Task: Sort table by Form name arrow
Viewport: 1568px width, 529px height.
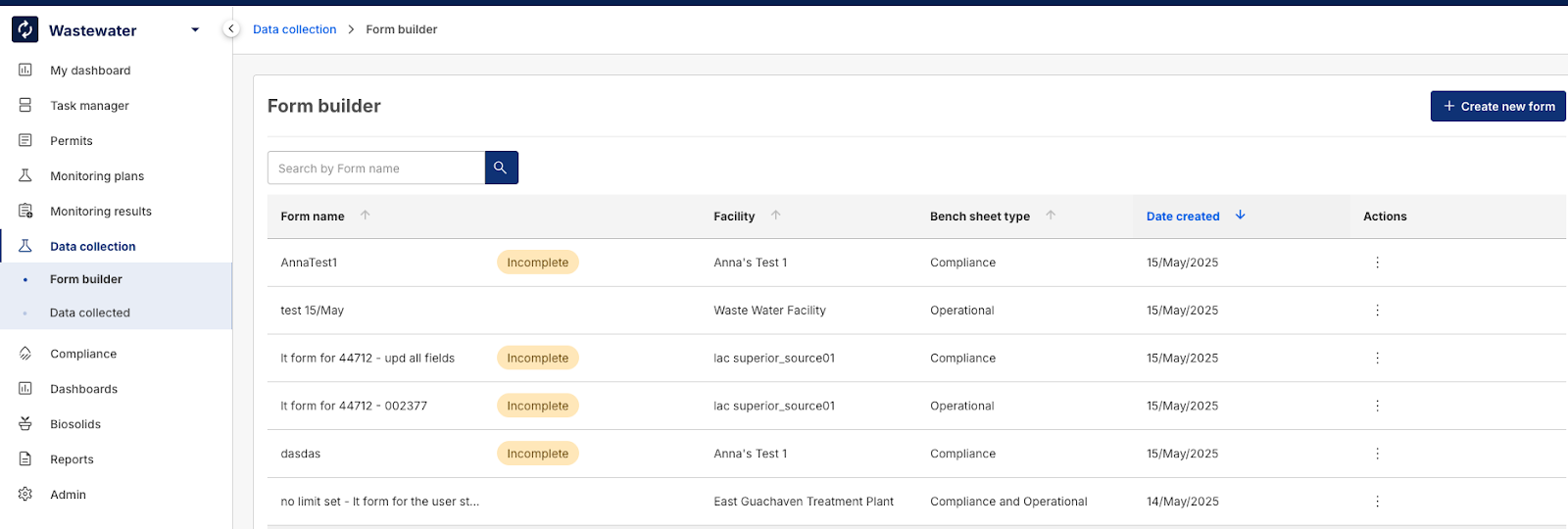Action: (x=366, y=216)
